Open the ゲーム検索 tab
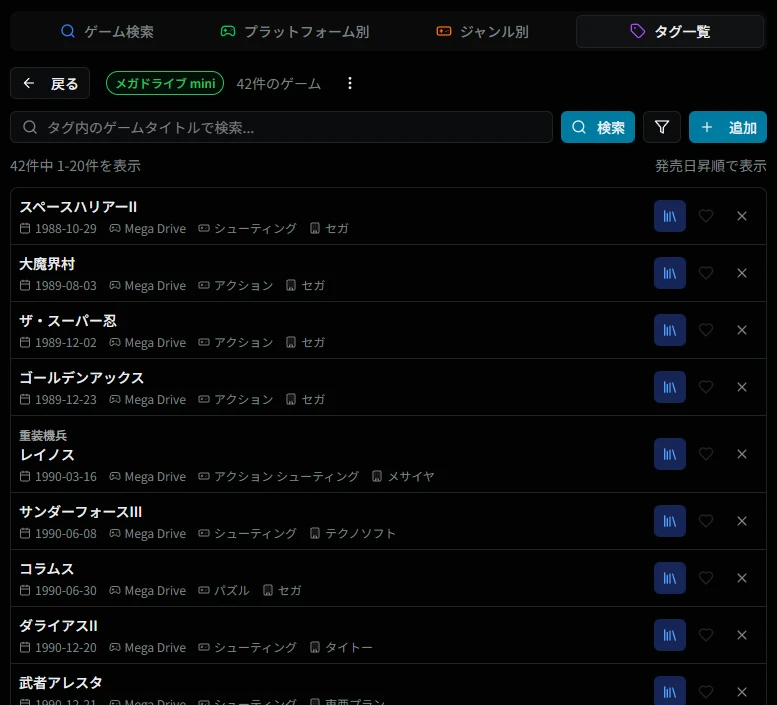Image resolution: width=777 pixels, height=705 pixels. (x=107, y=32)
